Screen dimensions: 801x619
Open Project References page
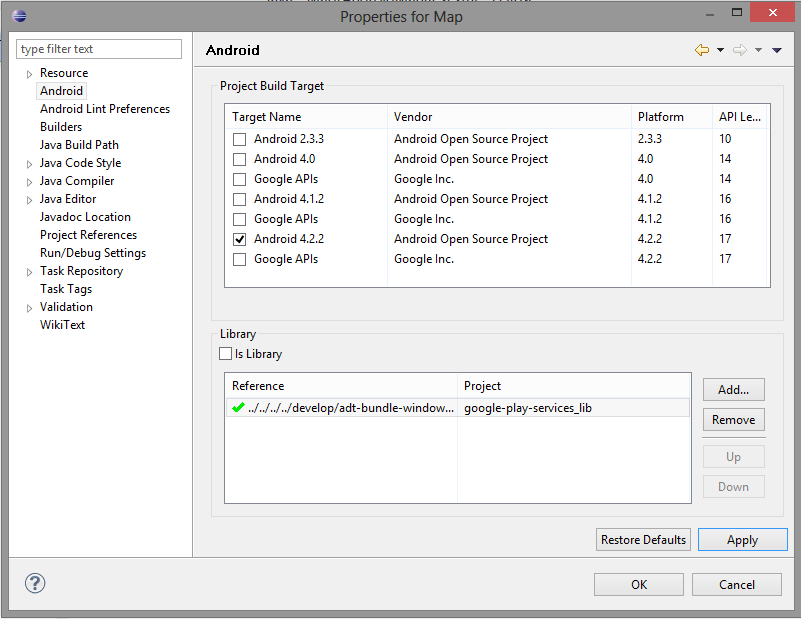coord(88,235)
